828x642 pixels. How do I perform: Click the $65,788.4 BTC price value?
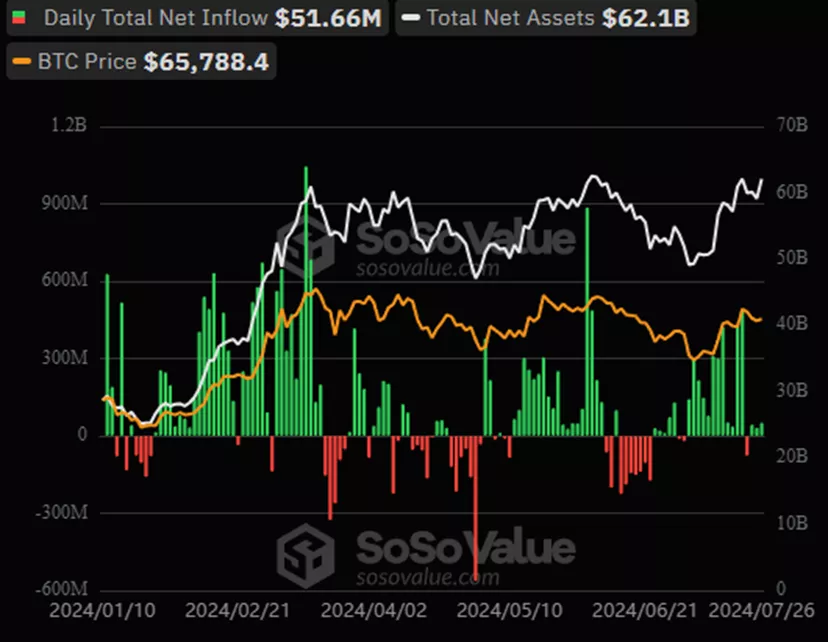[205, 62]
